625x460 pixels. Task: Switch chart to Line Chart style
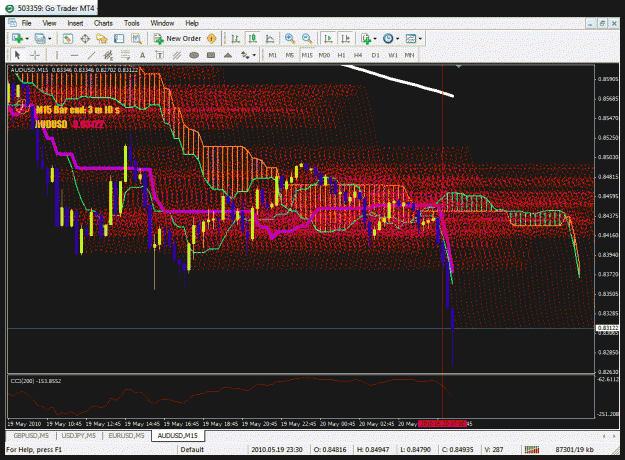point(270,39)
